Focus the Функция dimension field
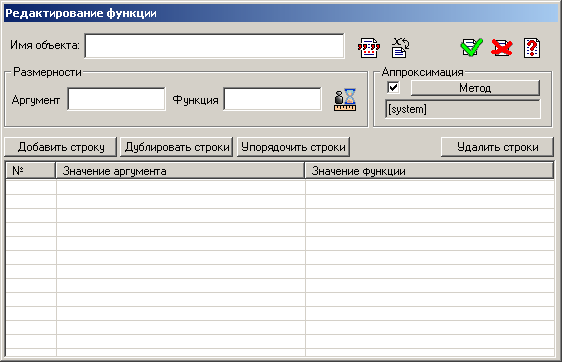The width and height of the screenshot is (562, 362). pyautogui.click(x=272, y=99)
